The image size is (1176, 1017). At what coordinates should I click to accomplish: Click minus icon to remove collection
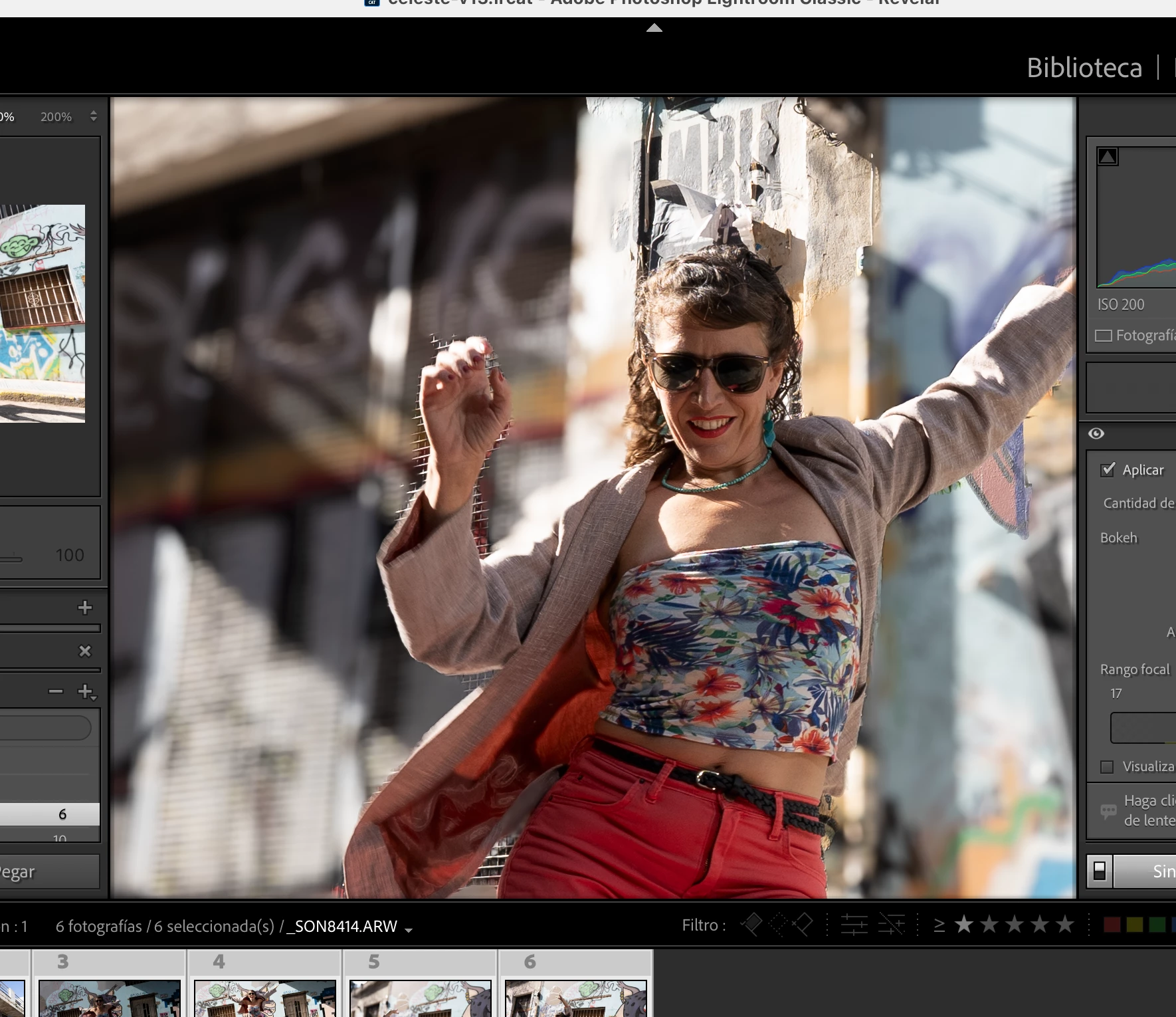[56, 692]
